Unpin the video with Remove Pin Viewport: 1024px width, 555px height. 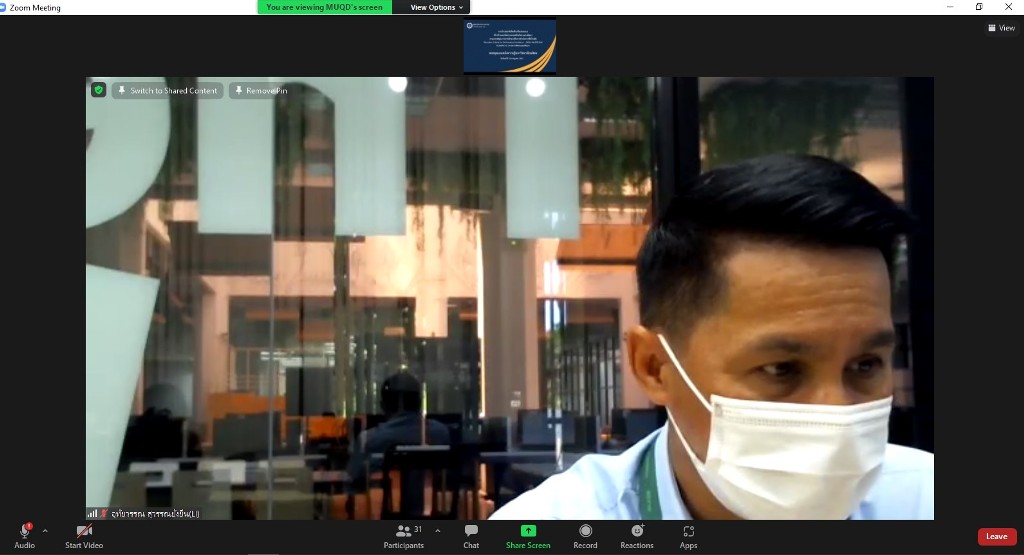[x=260, y=90]
